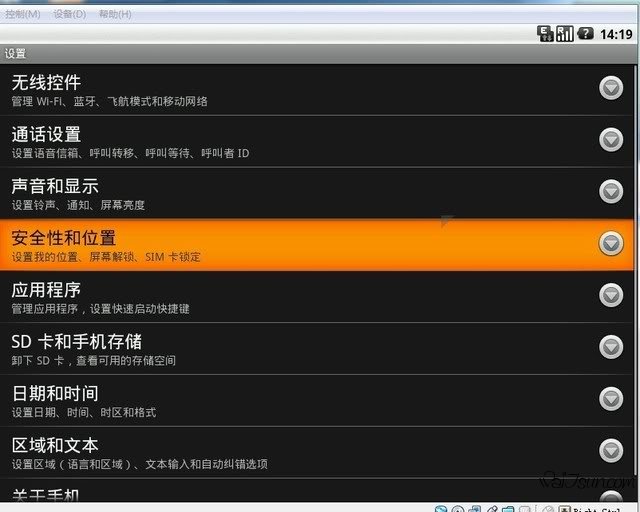This screenshot has height=512, width=640.
Task: Click the battery status icon
Action: pyautogui.click(x=586, y=33)
